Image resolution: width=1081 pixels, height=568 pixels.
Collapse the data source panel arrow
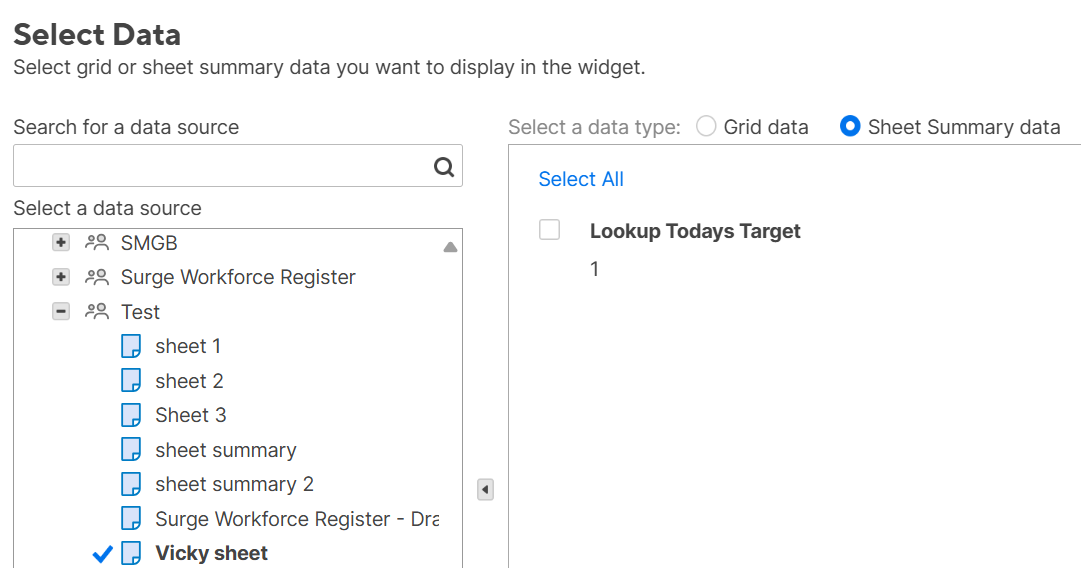485,490
